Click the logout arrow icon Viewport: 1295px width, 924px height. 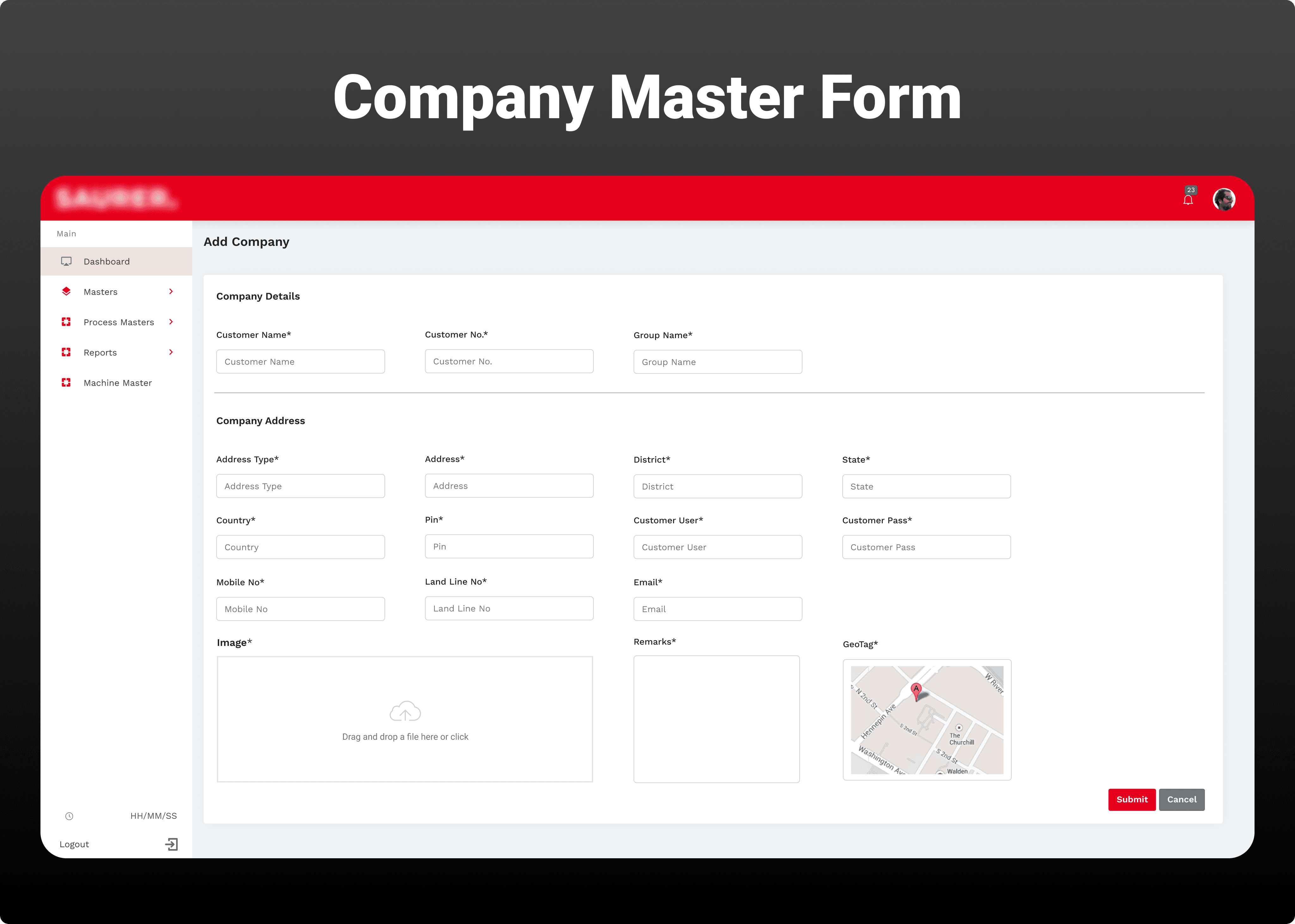point(171,844)
